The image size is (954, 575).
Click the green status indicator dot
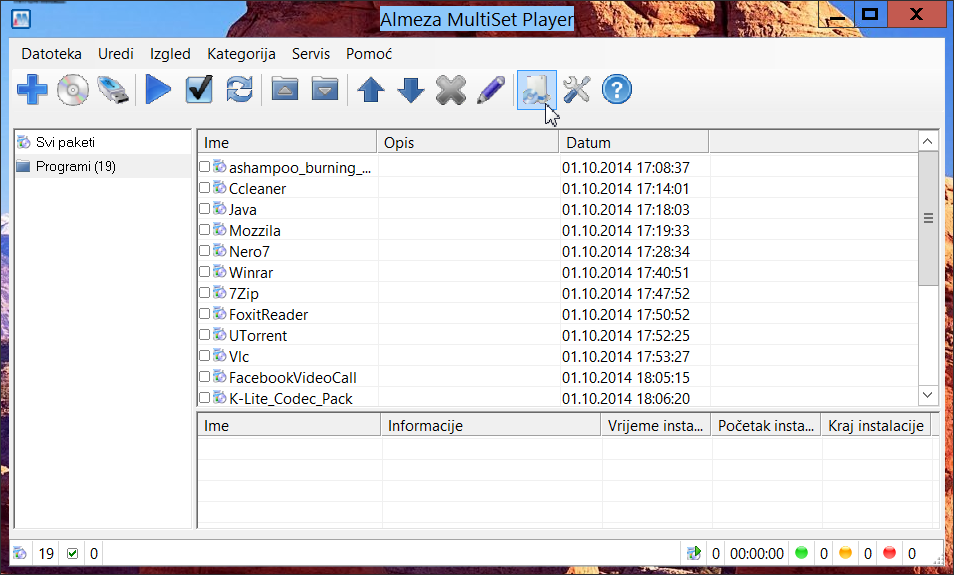coord(801,552)
